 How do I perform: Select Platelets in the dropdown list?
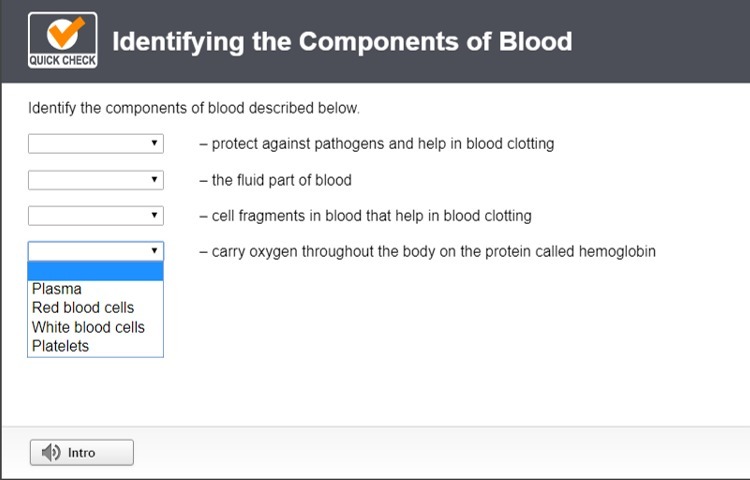(x=61, y=346)
